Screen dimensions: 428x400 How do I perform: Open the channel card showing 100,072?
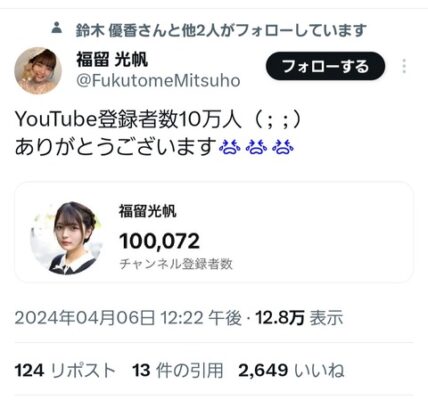(x=214, y=233)
